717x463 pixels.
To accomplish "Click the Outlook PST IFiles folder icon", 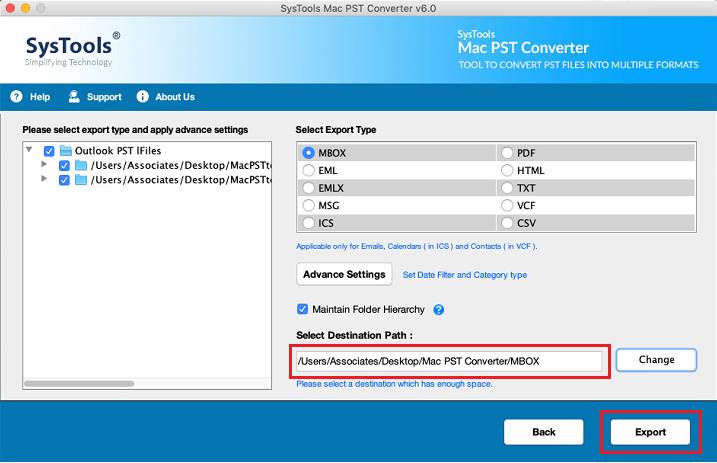I will 66,151.
